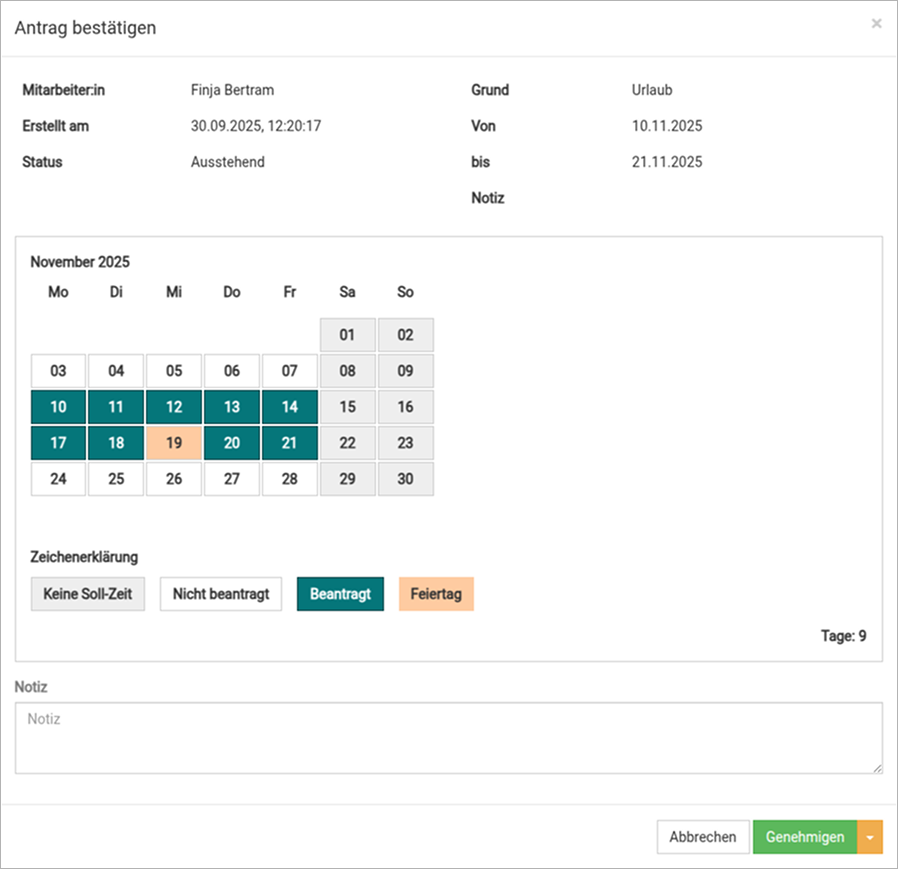Click Sunday 30 in the calendar
The height and width of the screenshot is (869, 898).
pyautogui.click(x=405, y=479)
